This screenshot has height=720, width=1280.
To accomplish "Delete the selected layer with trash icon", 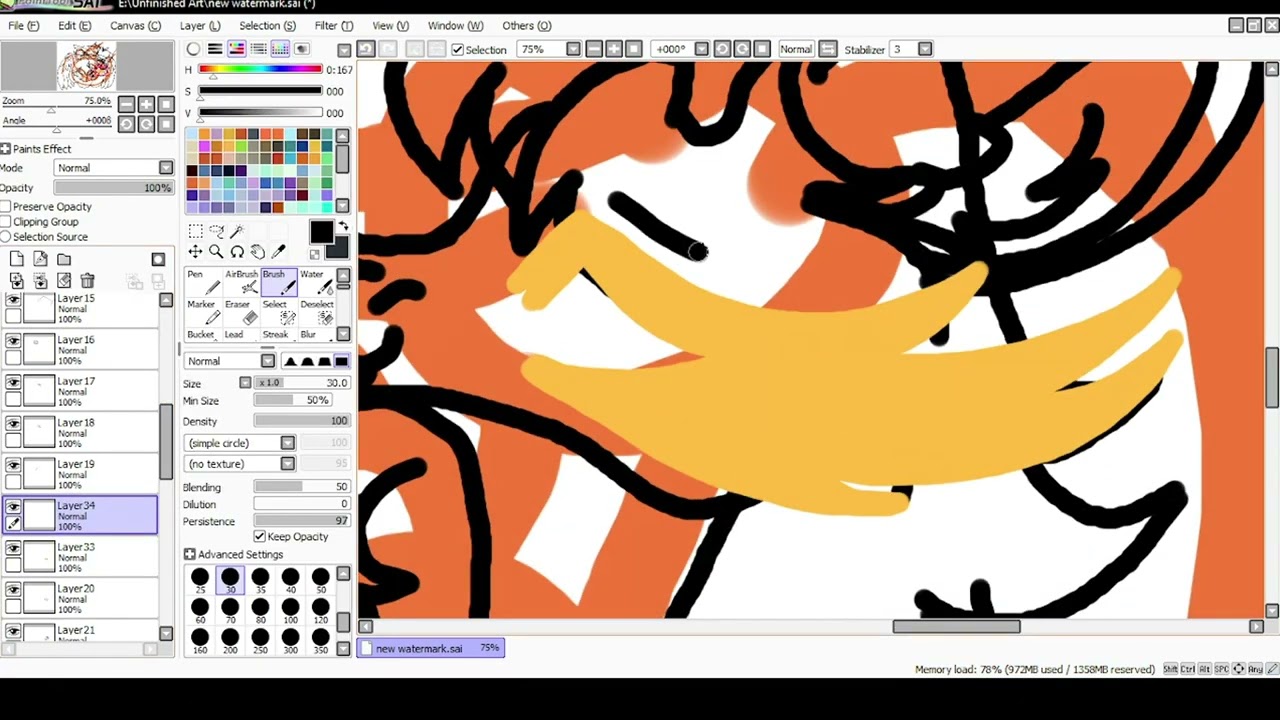I will point(87,281).
